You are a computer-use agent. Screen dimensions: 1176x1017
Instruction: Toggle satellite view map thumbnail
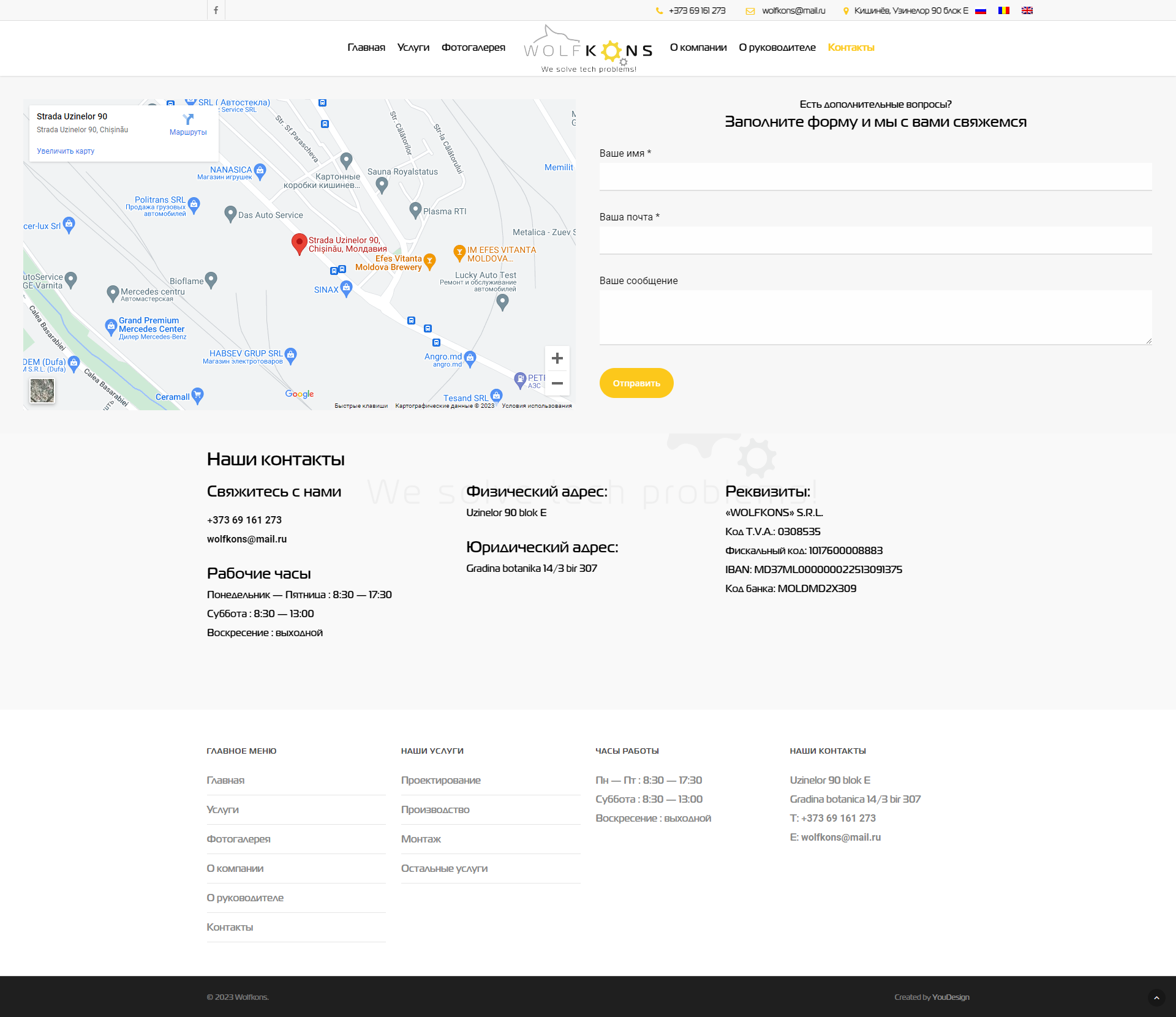pos(42,391)
